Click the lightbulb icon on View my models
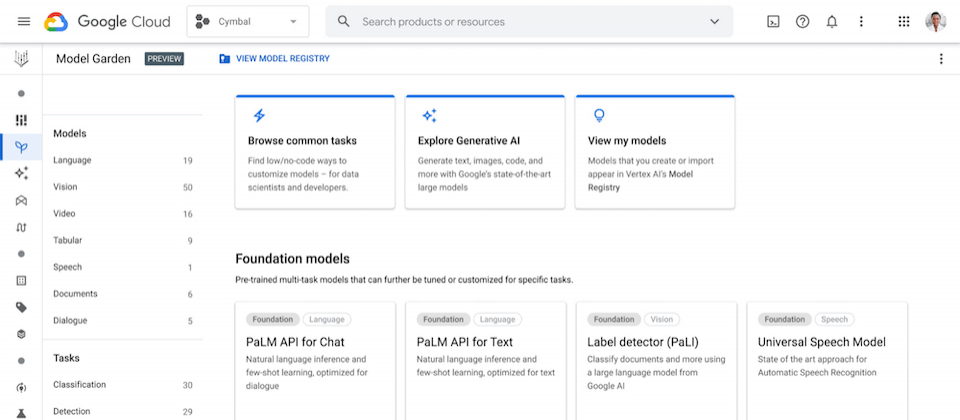Screen dimensions: 960x420 (x=599, y=116)
